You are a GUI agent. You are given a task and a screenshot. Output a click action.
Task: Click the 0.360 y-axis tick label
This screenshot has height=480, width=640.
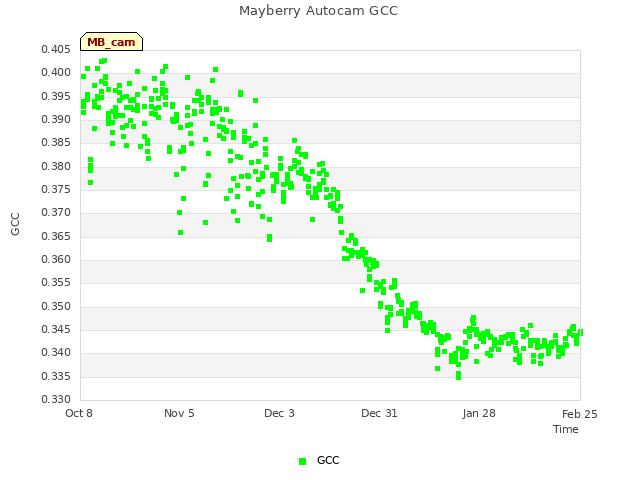click(56, 260)
